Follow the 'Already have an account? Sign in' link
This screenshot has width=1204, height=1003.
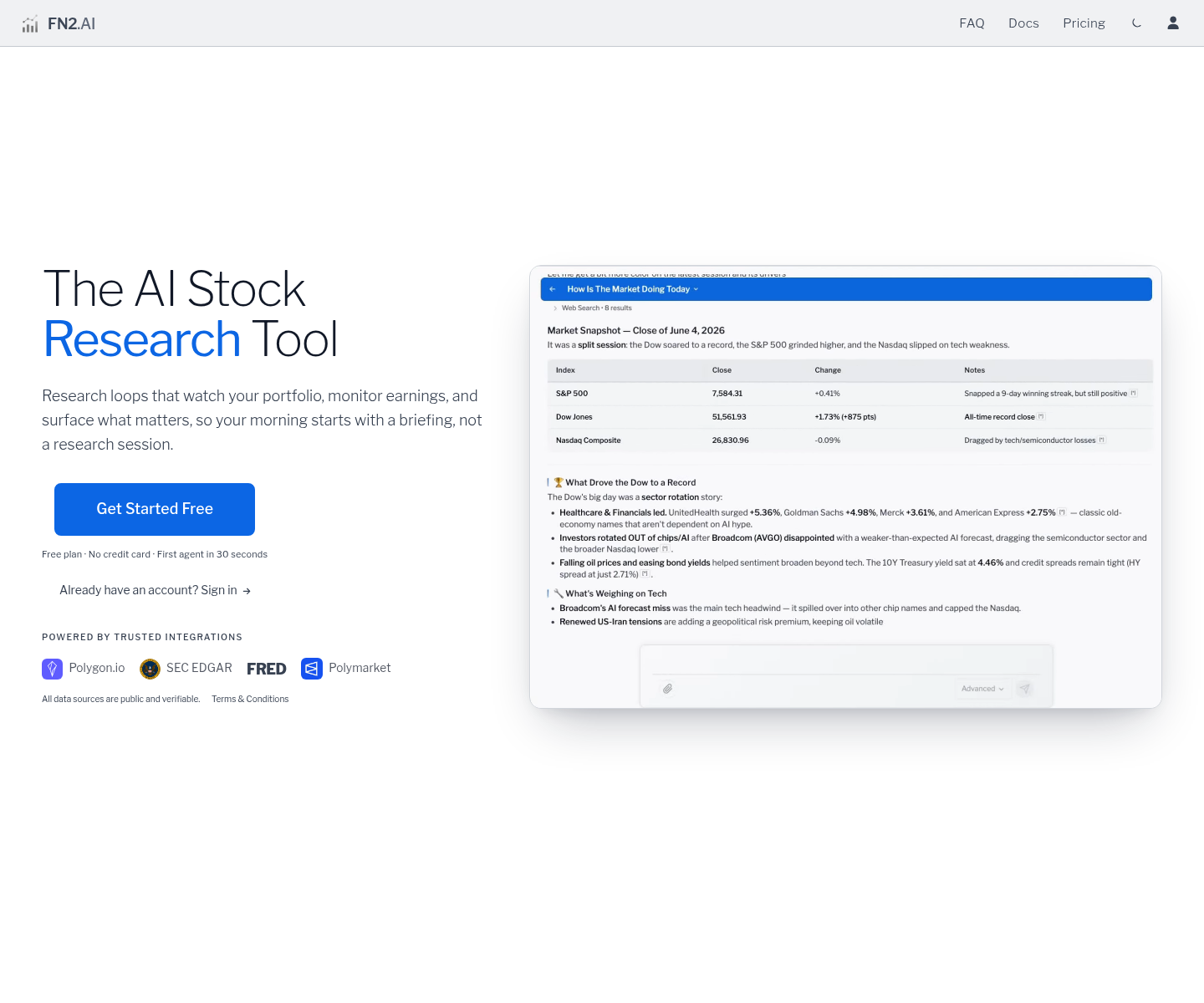(x=156, y=590)
